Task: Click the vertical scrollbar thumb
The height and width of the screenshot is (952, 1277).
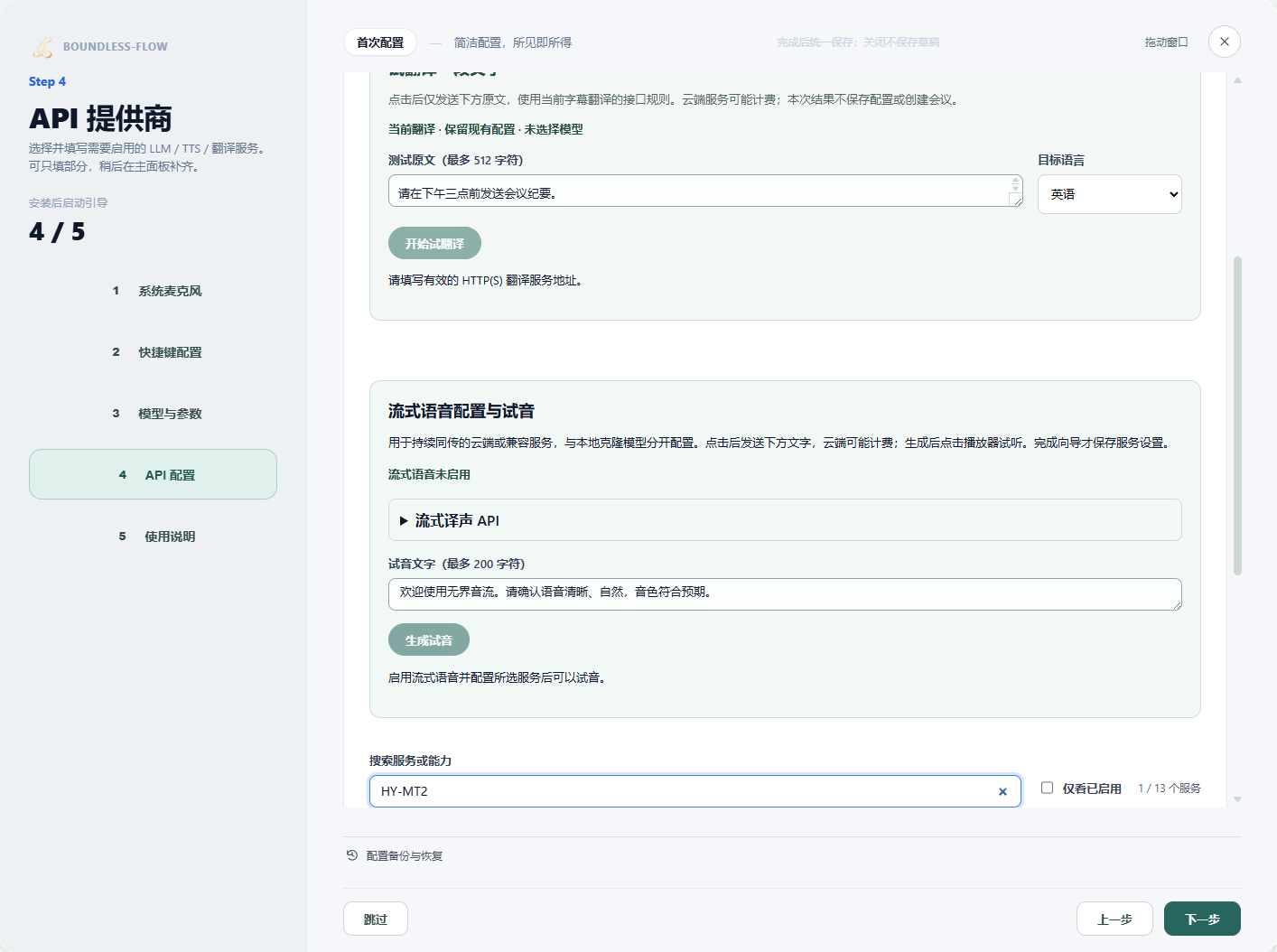Action: [1237, 415]
